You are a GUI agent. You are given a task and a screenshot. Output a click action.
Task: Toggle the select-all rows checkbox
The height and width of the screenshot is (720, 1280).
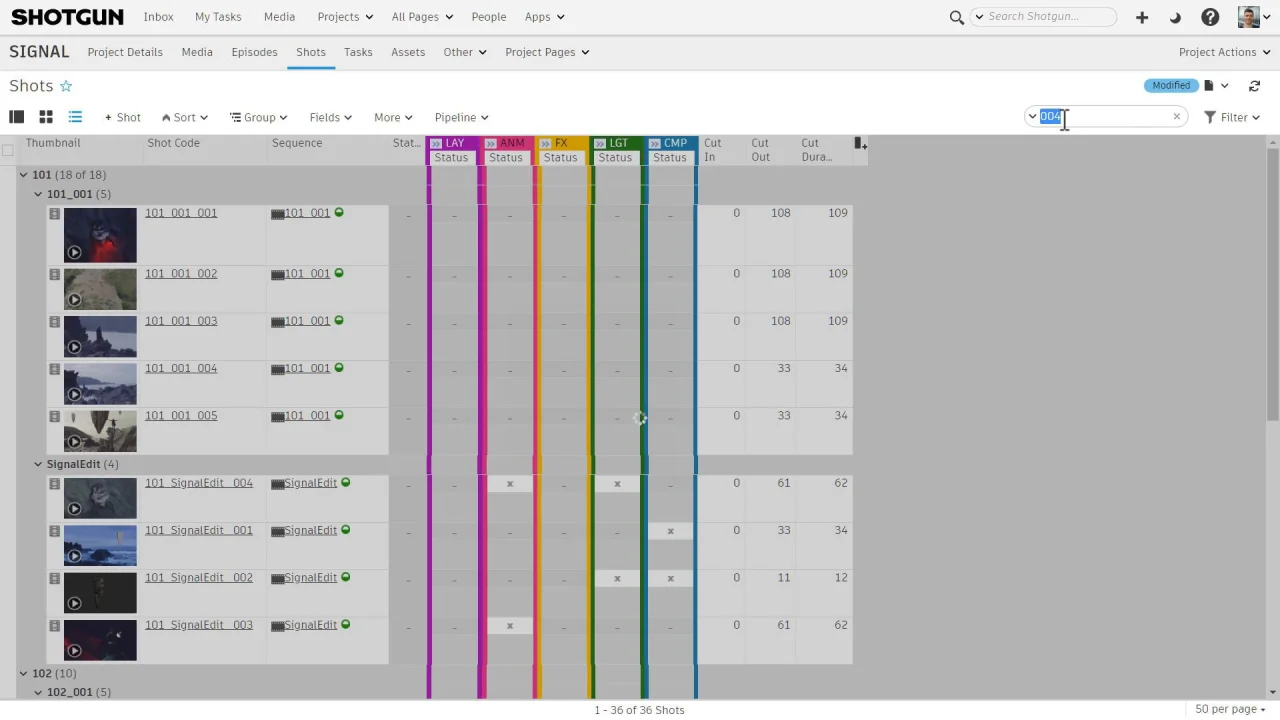(x=8, y=151)
